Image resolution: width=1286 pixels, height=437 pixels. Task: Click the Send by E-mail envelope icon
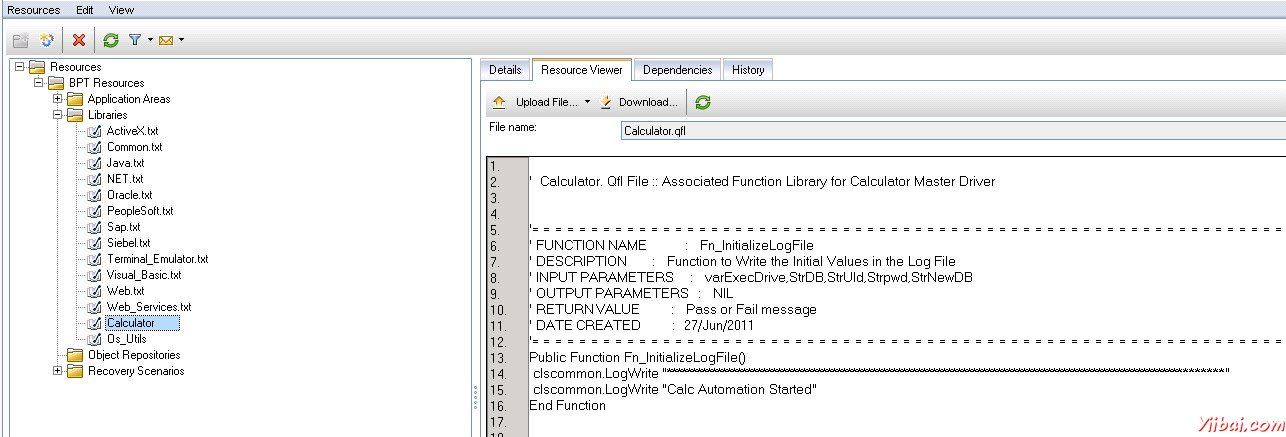[x=166, y=40]
